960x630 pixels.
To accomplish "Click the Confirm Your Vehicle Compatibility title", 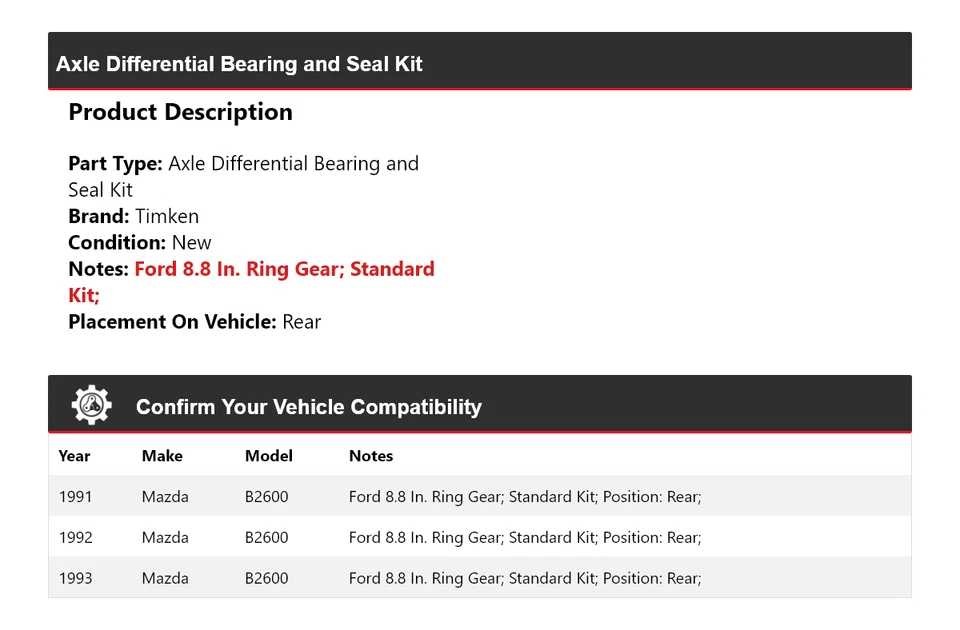I will (x=308, y=407).
